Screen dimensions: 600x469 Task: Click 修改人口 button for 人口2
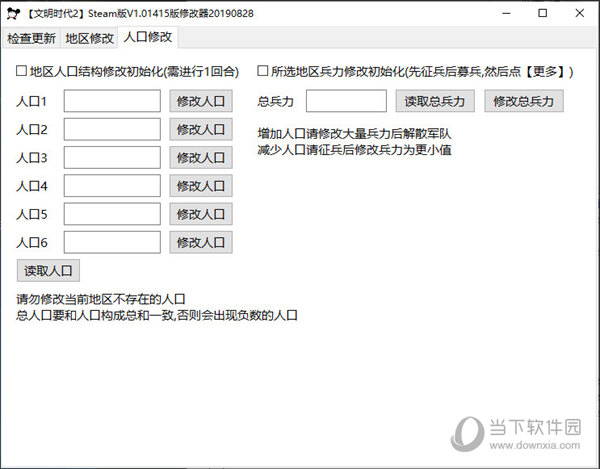point(201,129)
